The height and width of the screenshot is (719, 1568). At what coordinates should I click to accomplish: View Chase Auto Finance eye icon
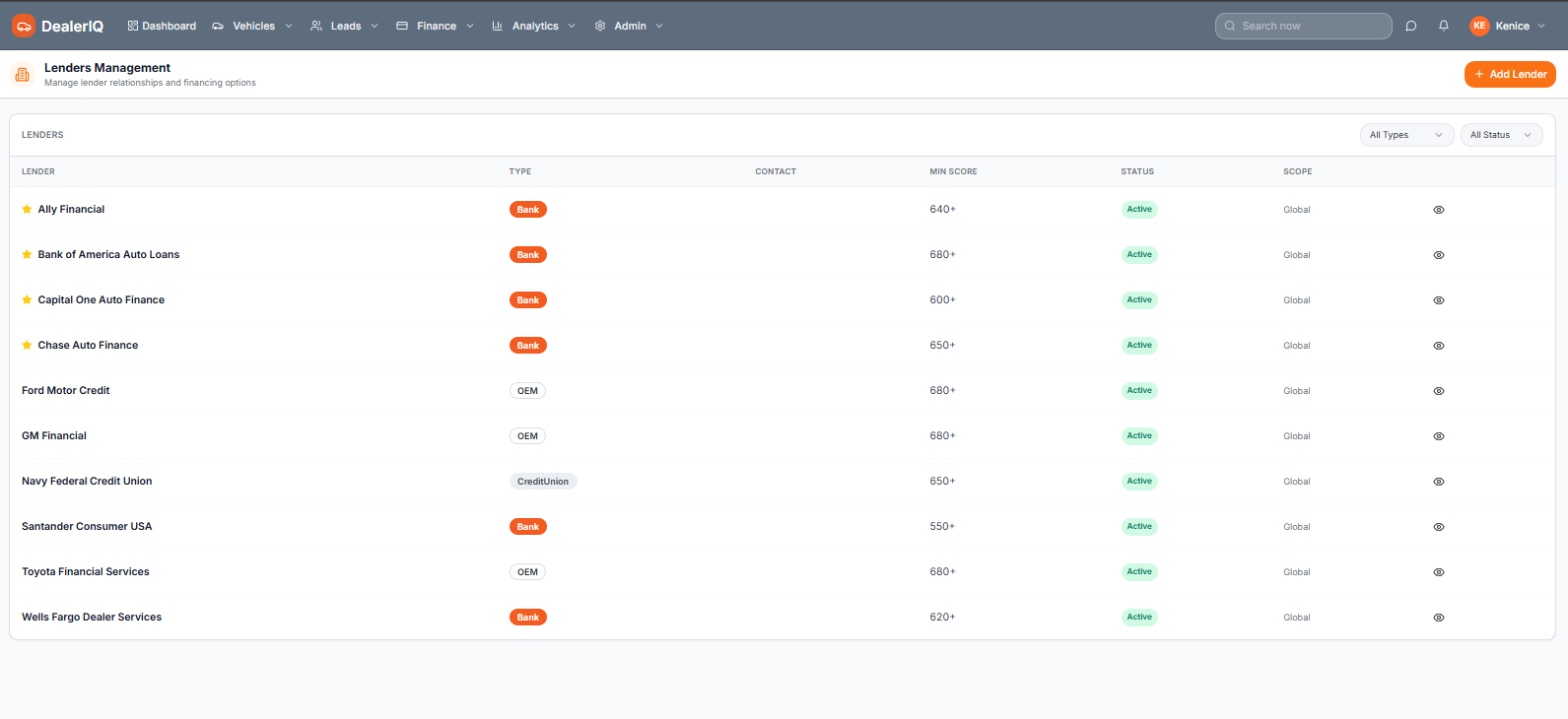point(1439,346)
